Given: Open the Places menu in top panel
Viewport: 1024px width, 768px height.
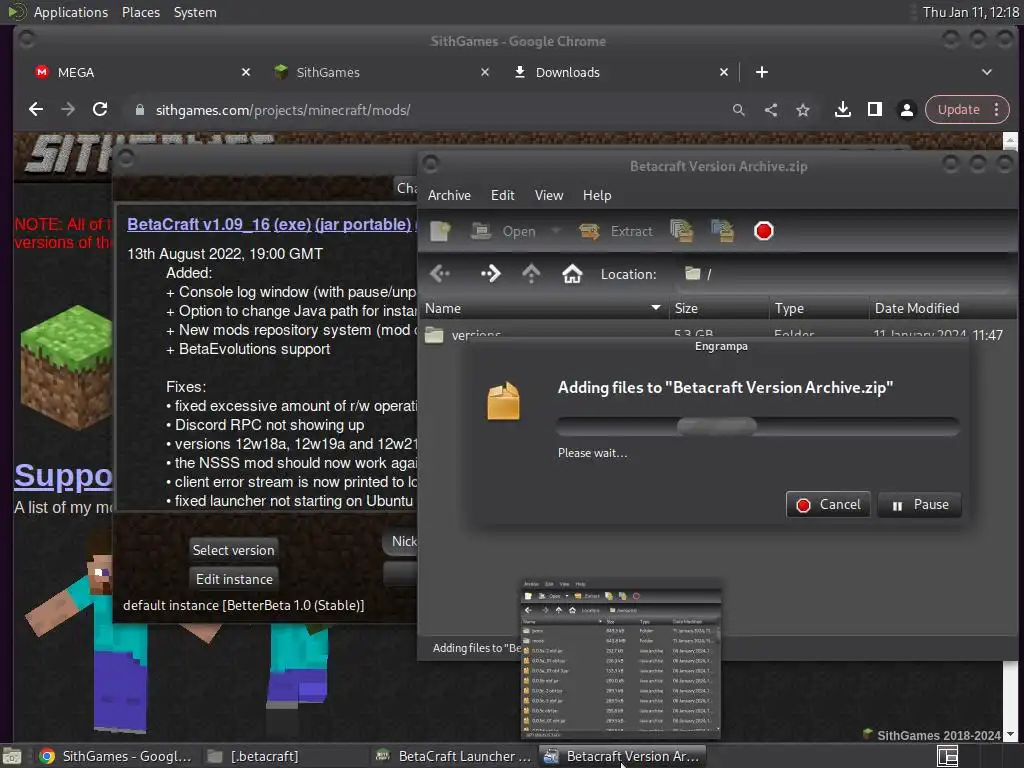Looking at the screenshot, I should pos(140,12).
